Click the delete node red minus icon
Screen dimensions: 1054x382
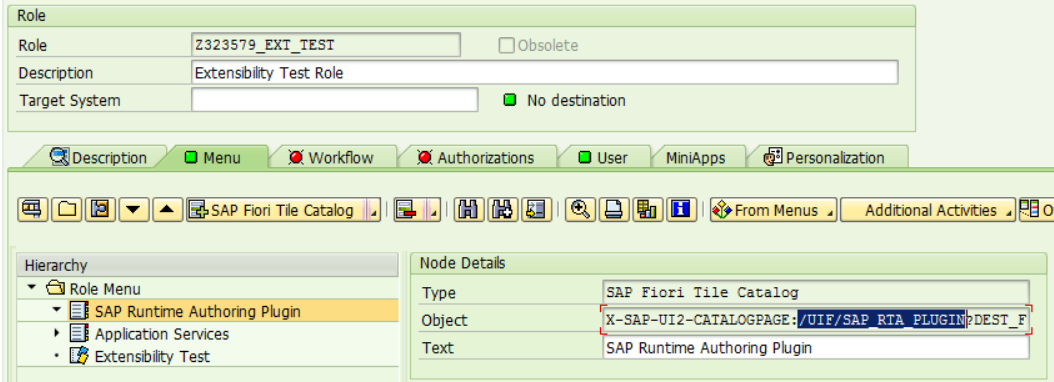407,210
